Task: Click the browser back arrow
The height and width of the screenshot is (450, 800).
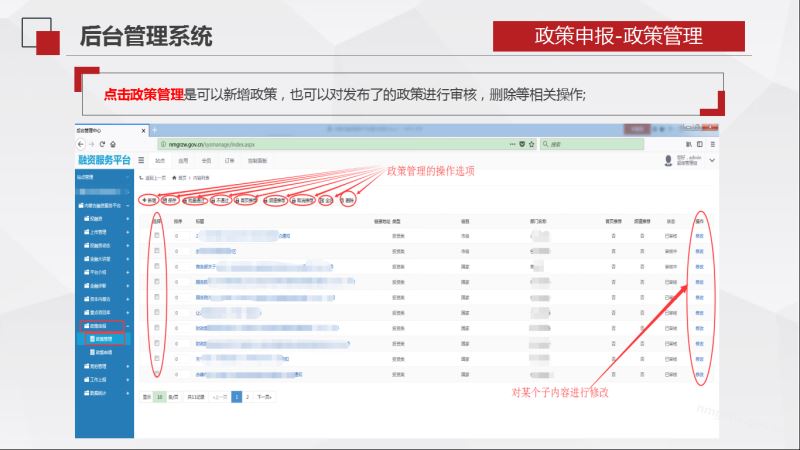Action: (80, 144)
